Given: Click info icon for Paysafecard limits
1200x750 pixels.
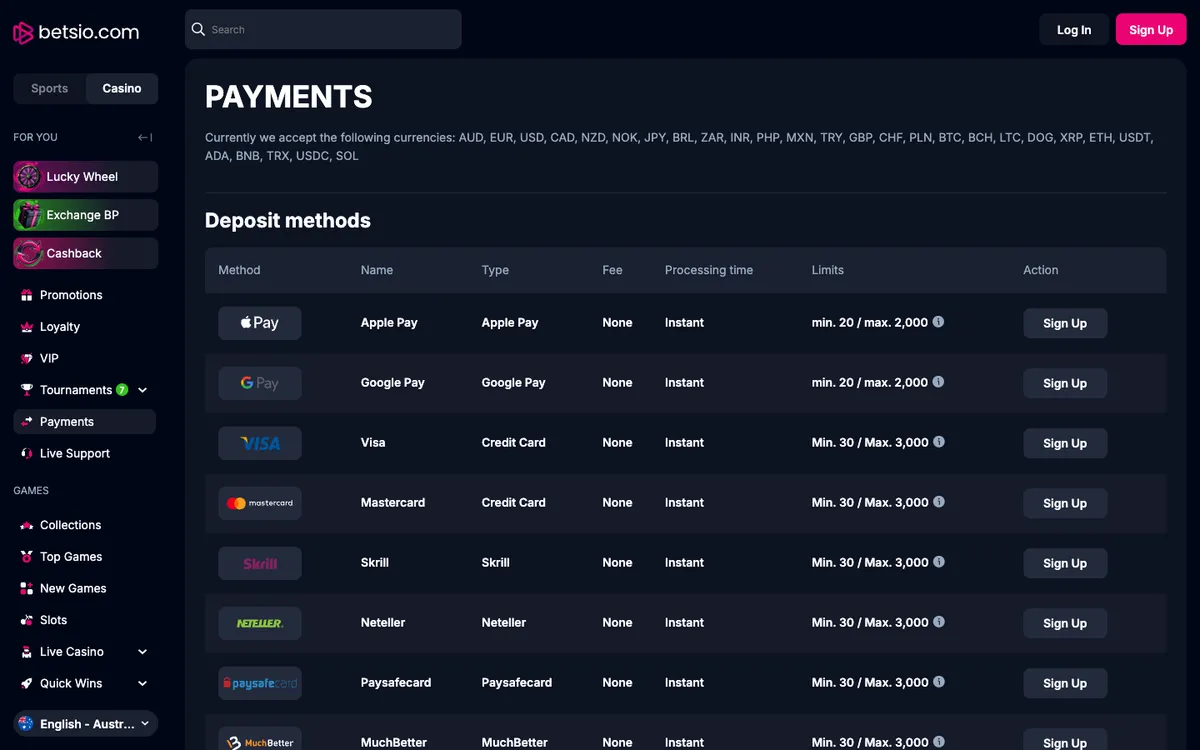Looking at the screenshot, I should click(938, 682).
